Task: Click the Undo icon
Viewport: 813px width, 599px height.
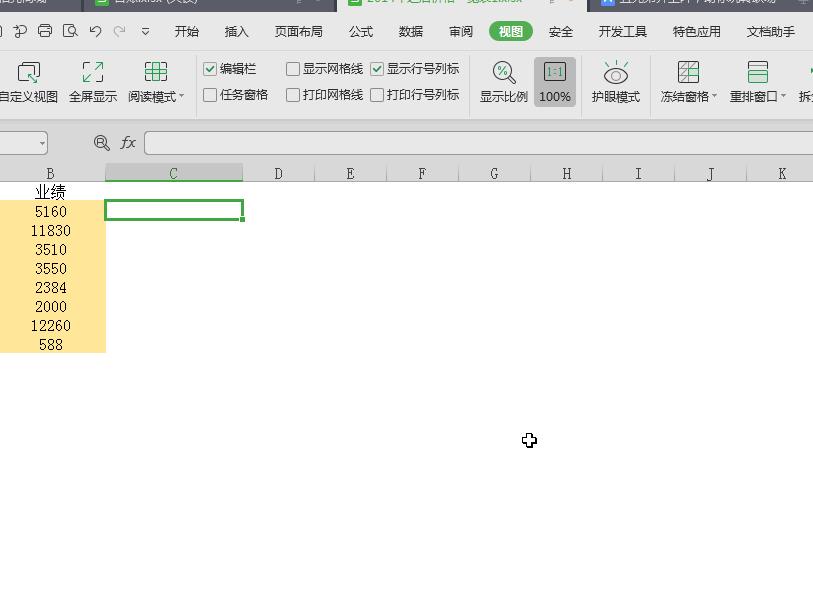Action: [95, 31]
